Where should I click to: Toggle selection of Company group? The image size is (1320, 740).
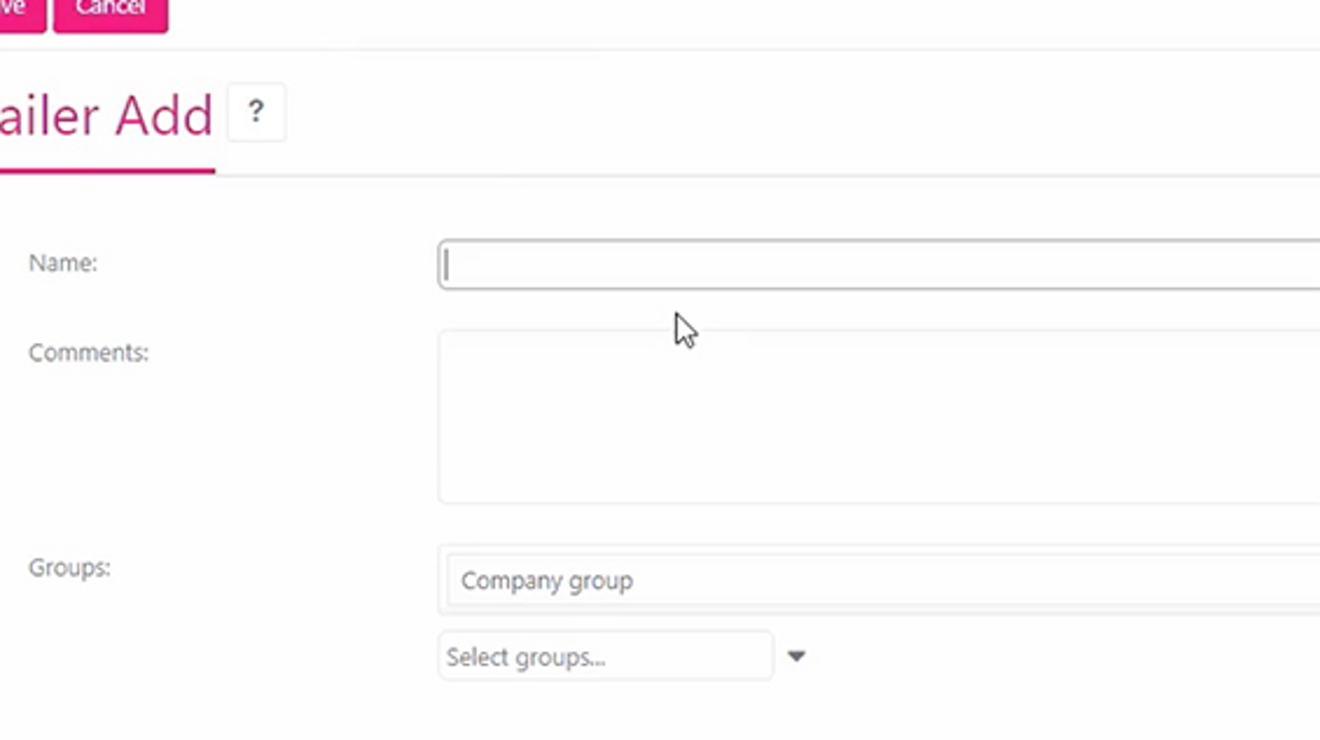coord(546,580)
